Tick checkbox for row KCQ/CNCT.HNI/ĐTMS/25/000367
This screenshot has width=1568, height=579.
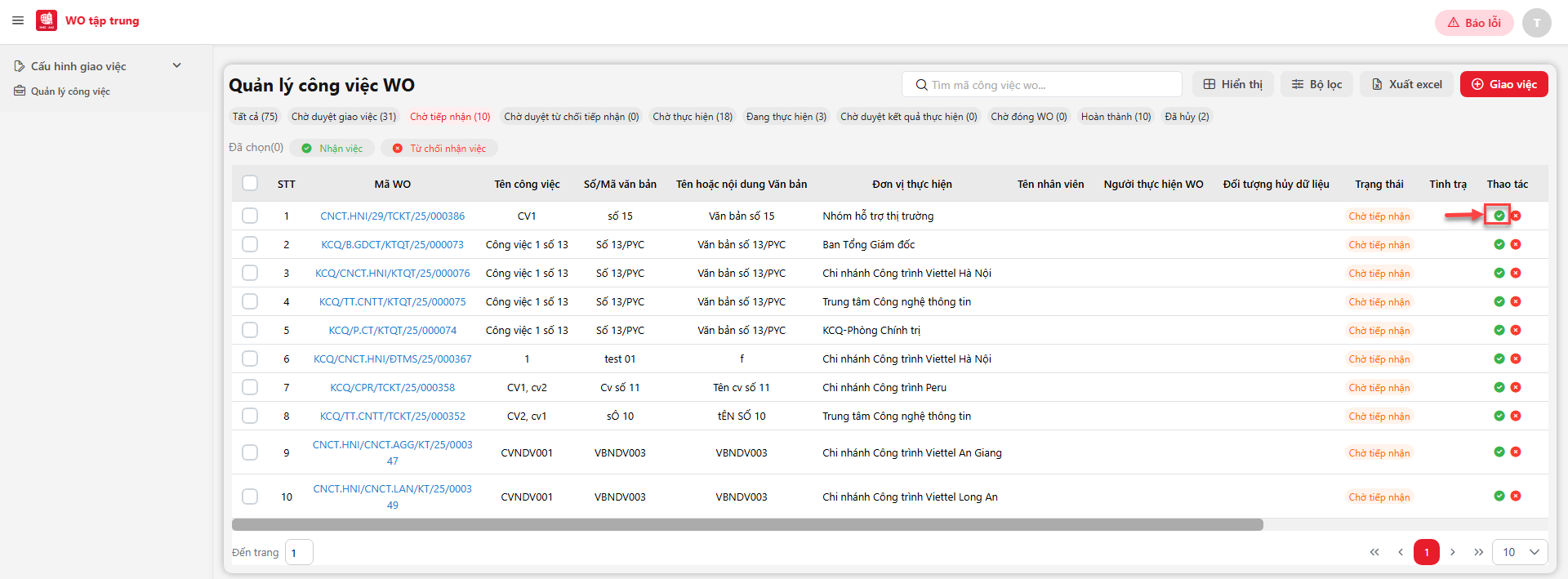click(x=250, y=359)
